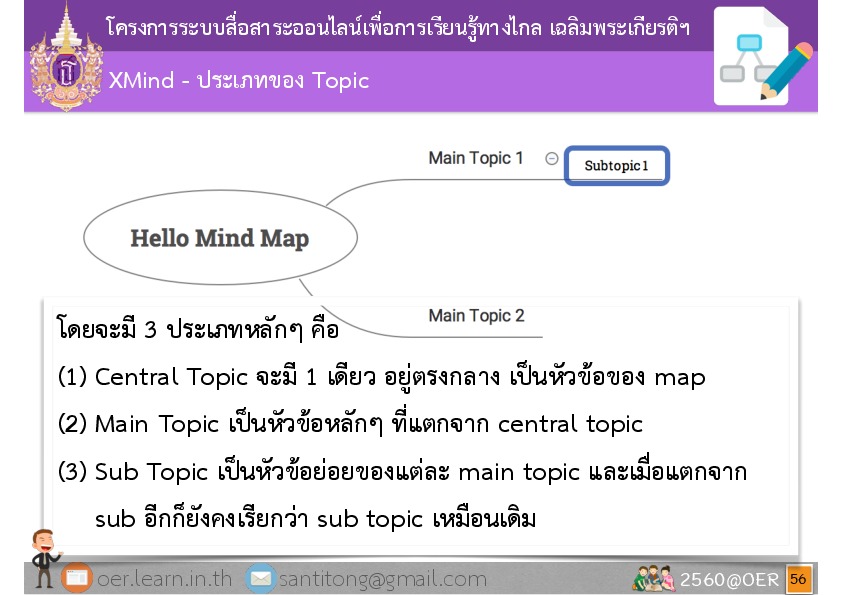
Task: Click the Thai project title in header
Action: (397, 27)
